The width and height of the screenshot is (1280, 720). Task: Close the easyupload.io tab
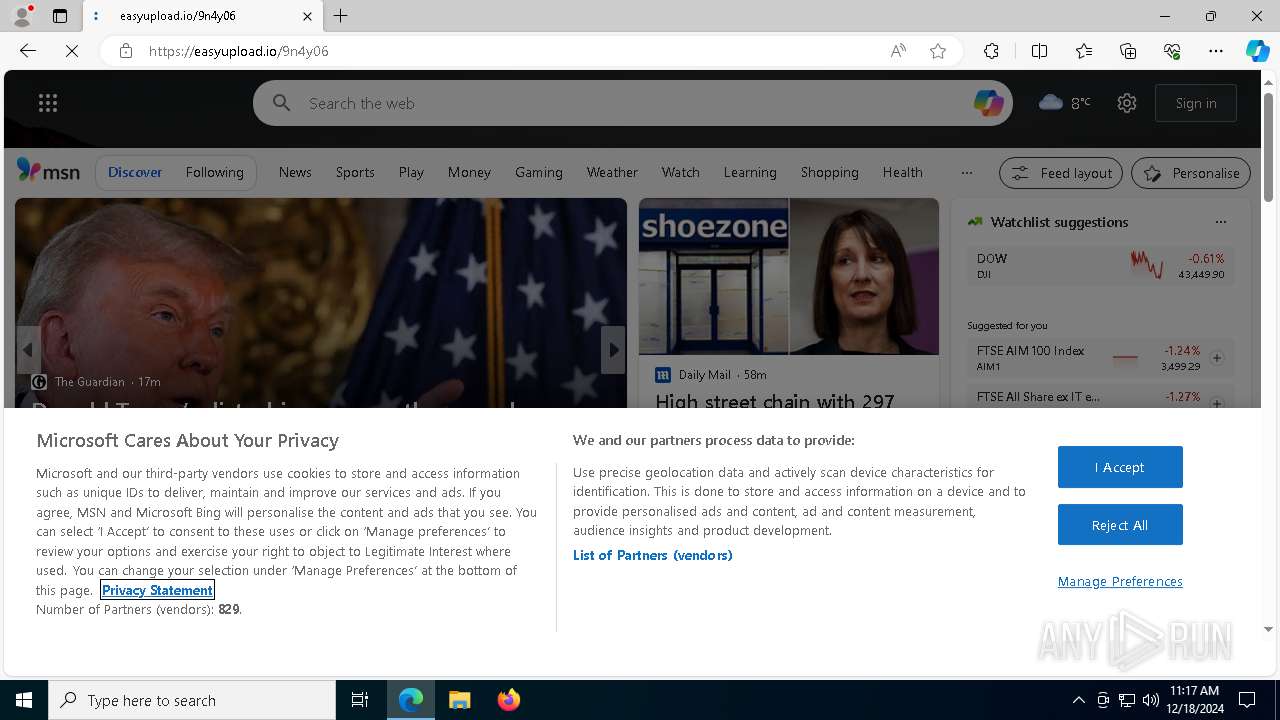click(307, 16)
